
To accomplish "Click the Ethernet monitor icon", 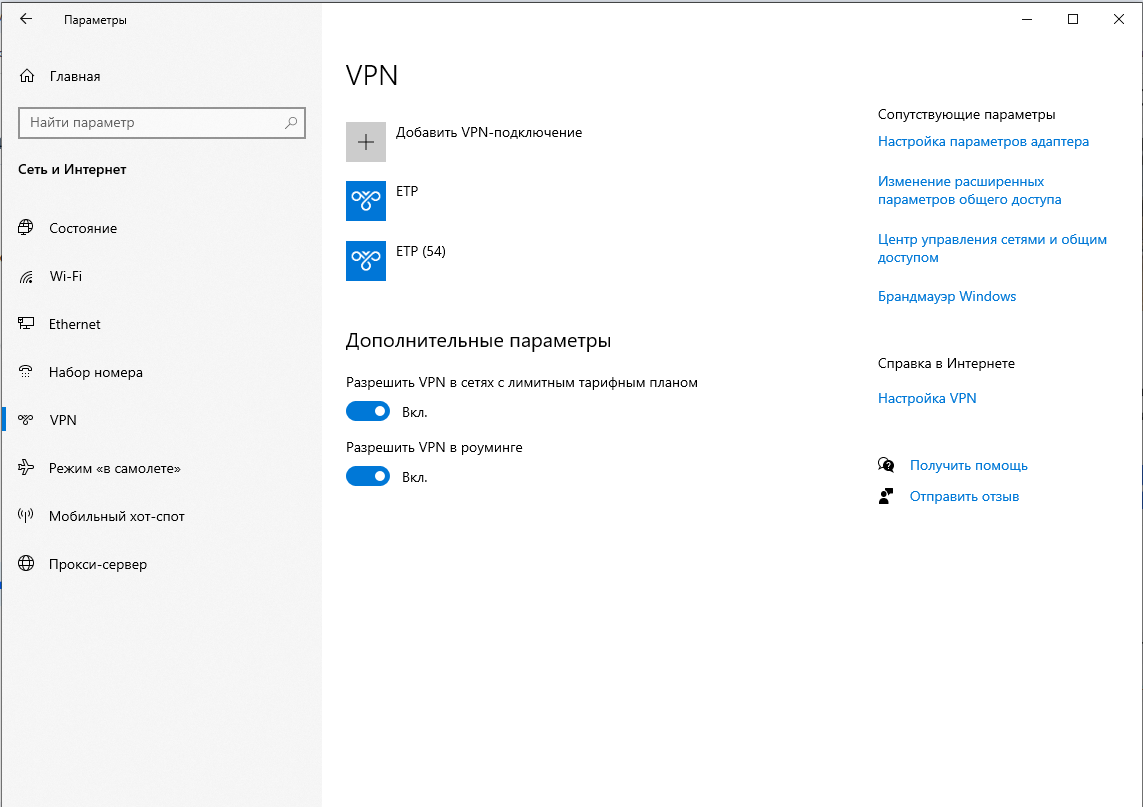I will pos(26,324).
